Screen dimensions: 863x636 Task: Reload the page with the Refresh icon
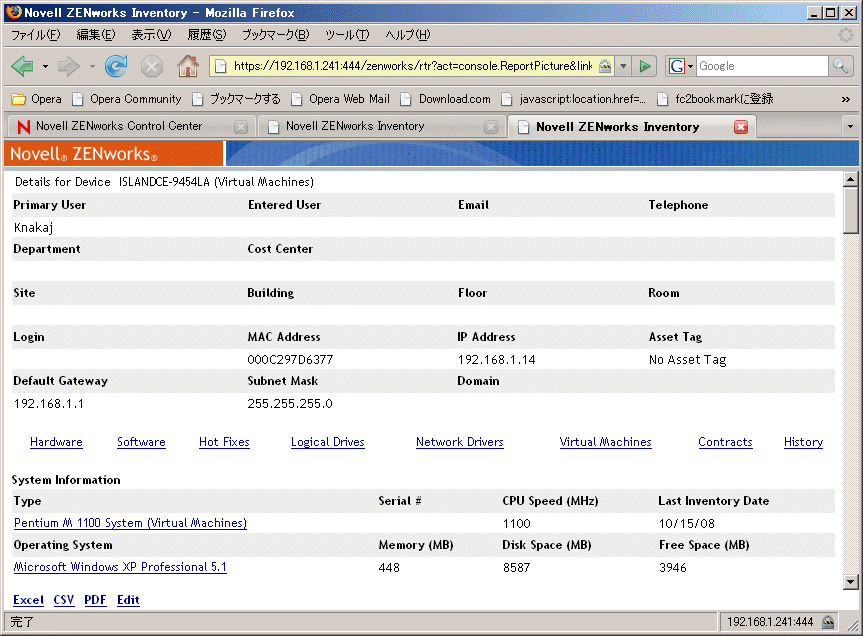pyautogui.click(x=116, y=67)
